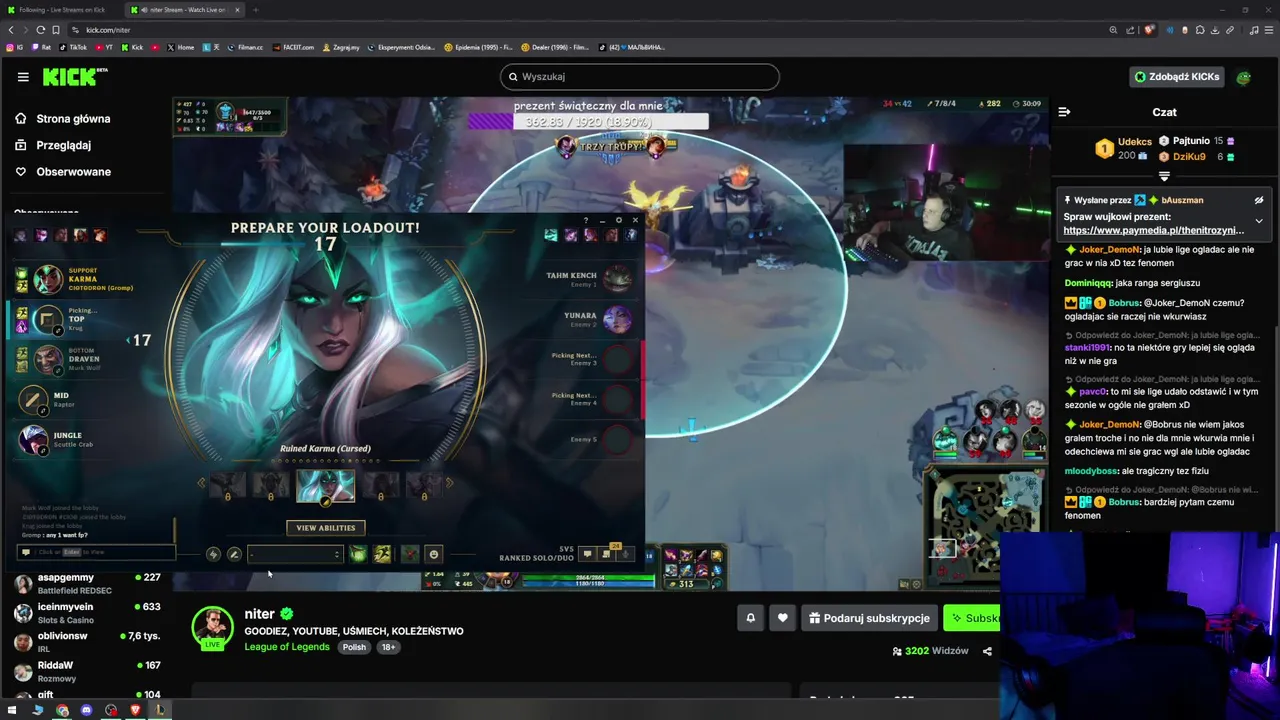Image resolution: width=1280 pixels, height=720 pixels.
Task: Click chat username stanki1991
Action: 1087,348
